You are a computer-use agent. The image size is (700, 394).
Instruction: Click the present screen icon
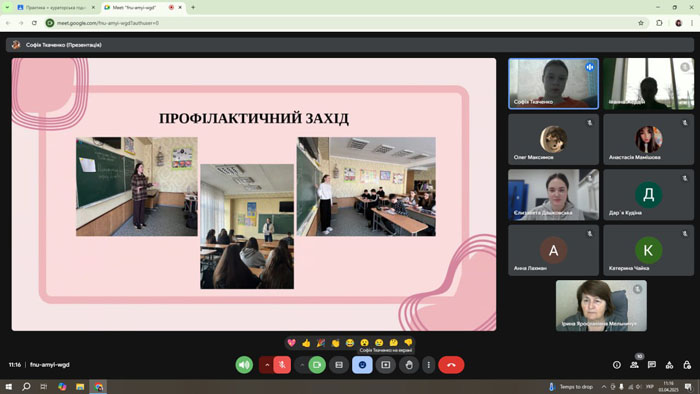(x=386, y=365)
